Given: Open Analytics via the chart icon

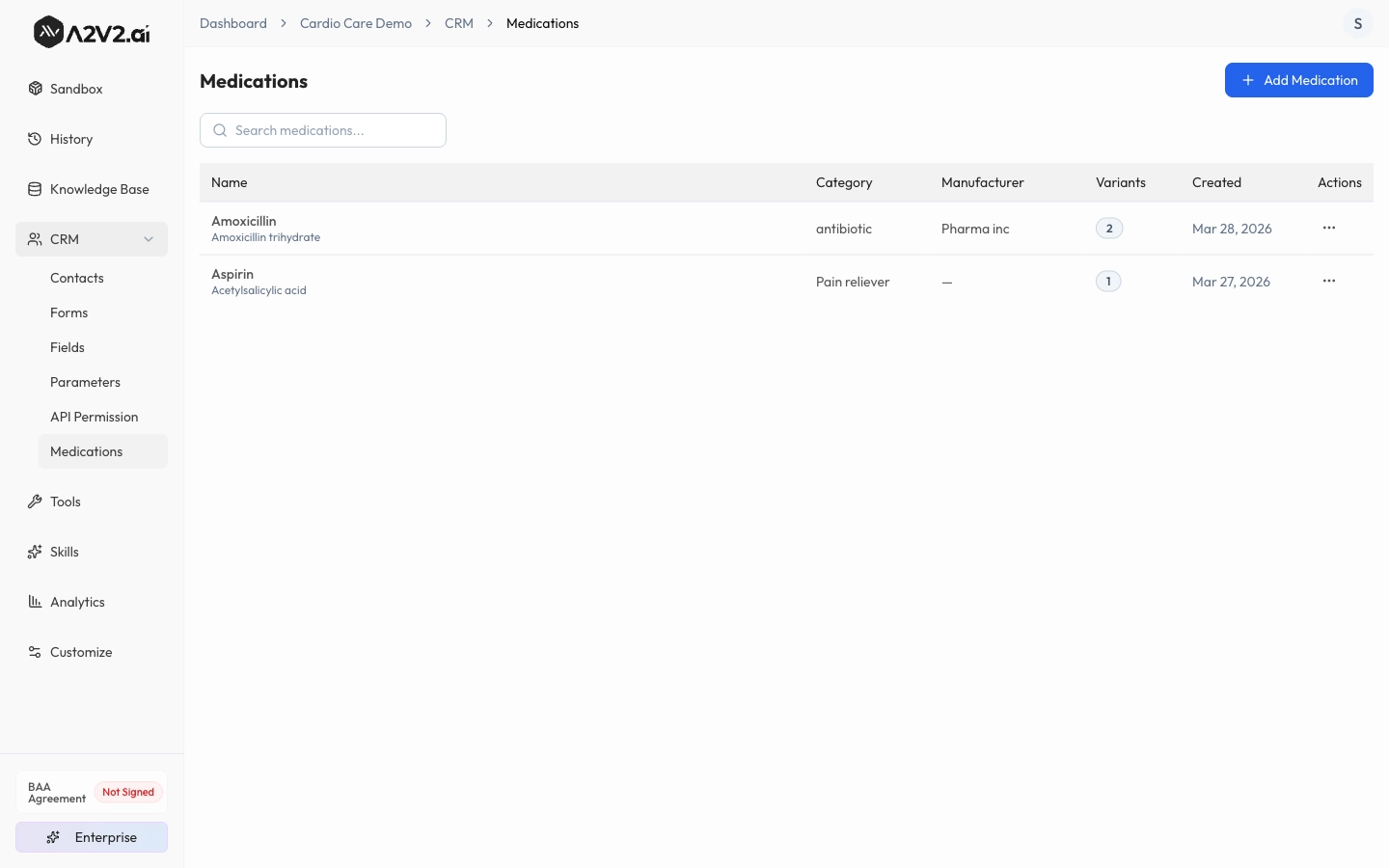Looking at the screenshot, I should click(35, 602).
